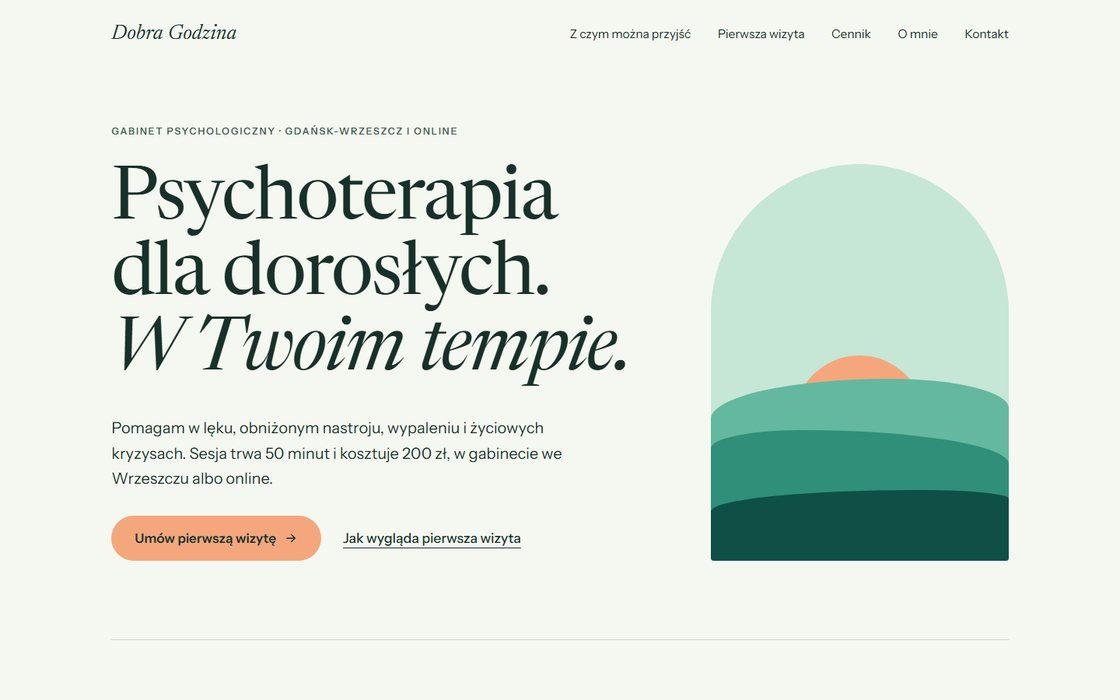Image resolution: width=1120 pixels, height=700 pixels.
Task: Go to 'Z czym można przyjść' menu item
Action: pos(630,34)
